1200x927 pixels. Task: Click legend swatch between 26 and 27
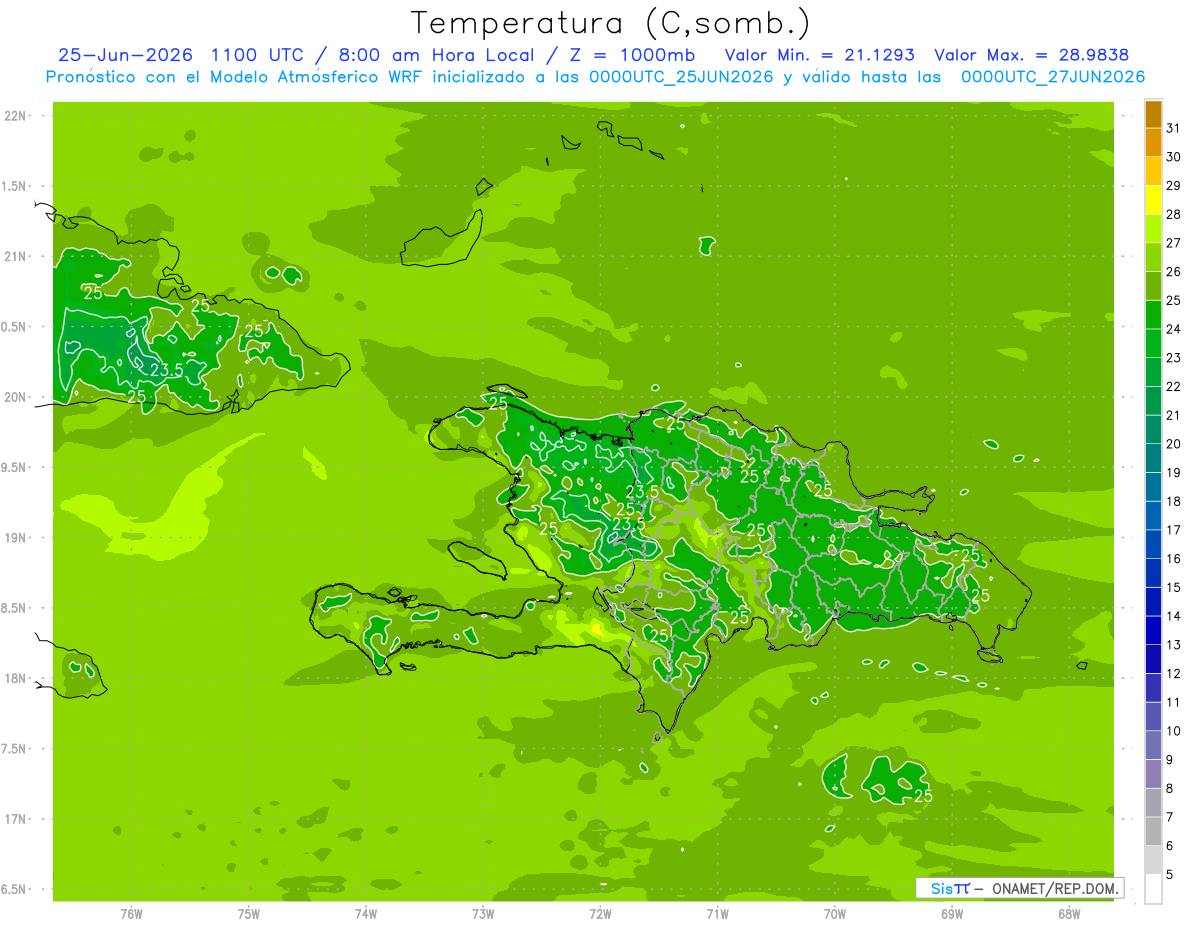(x=1153, y=258)
